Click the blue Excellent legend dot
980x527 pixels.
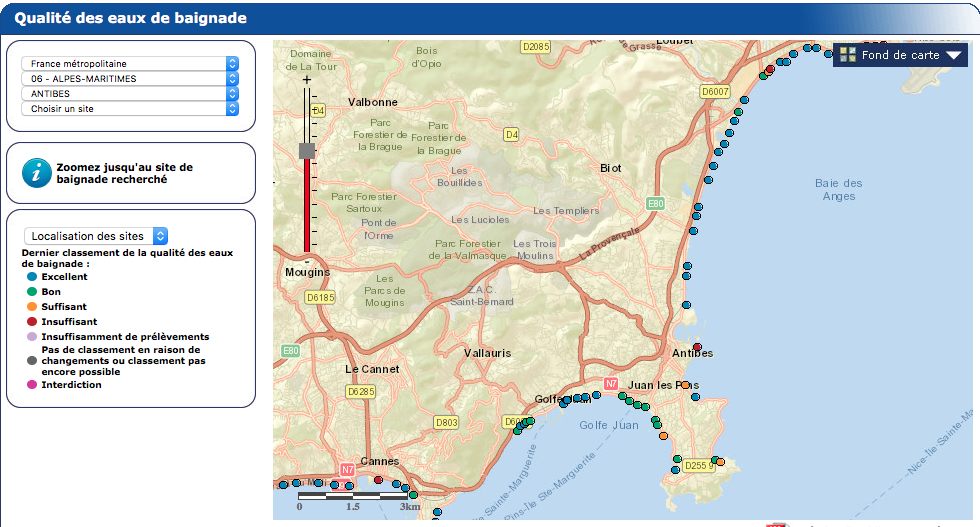[x=32, y=277]
